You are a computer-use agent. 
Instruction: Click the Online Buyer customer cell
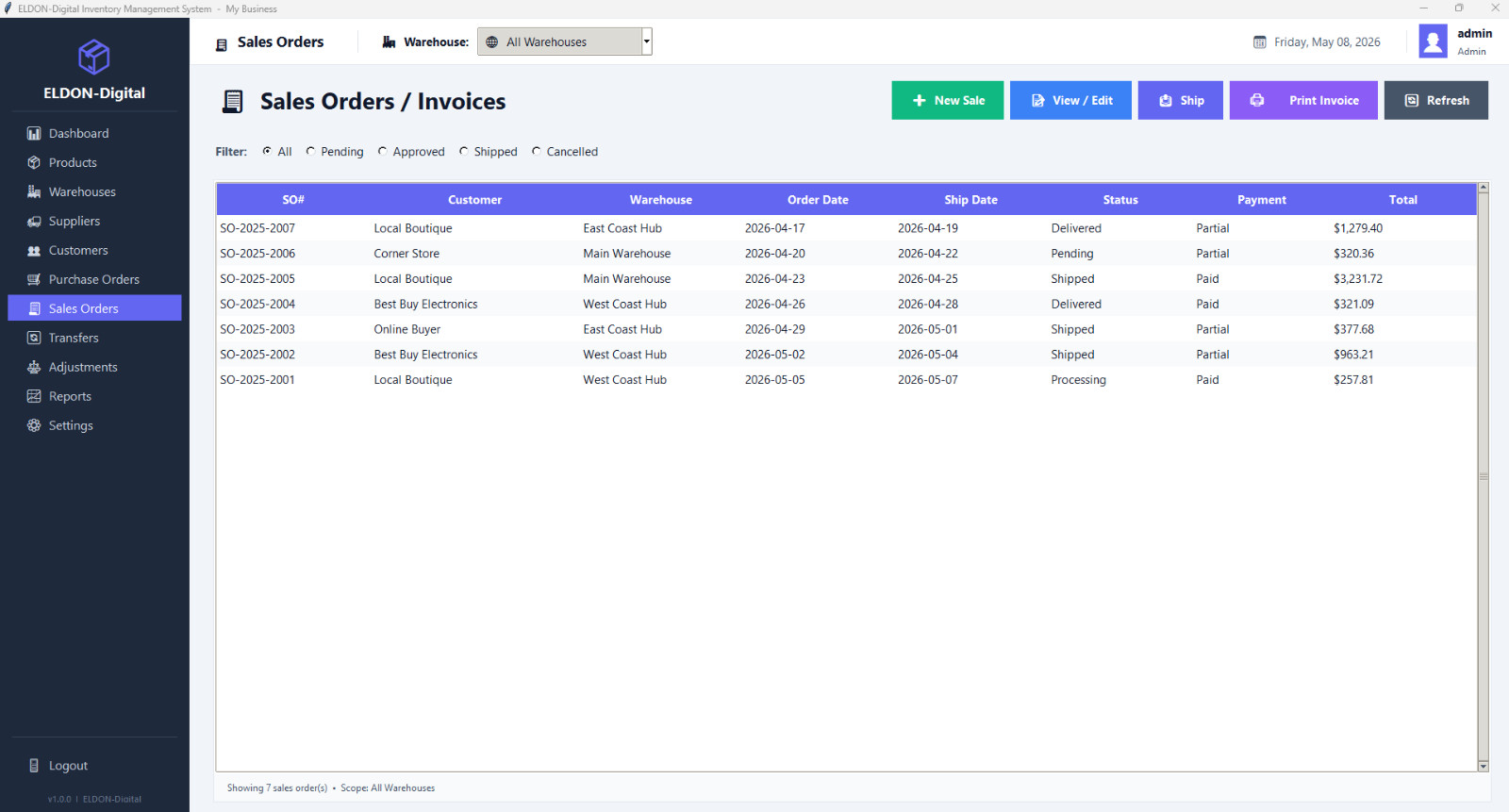click(407, 329)
